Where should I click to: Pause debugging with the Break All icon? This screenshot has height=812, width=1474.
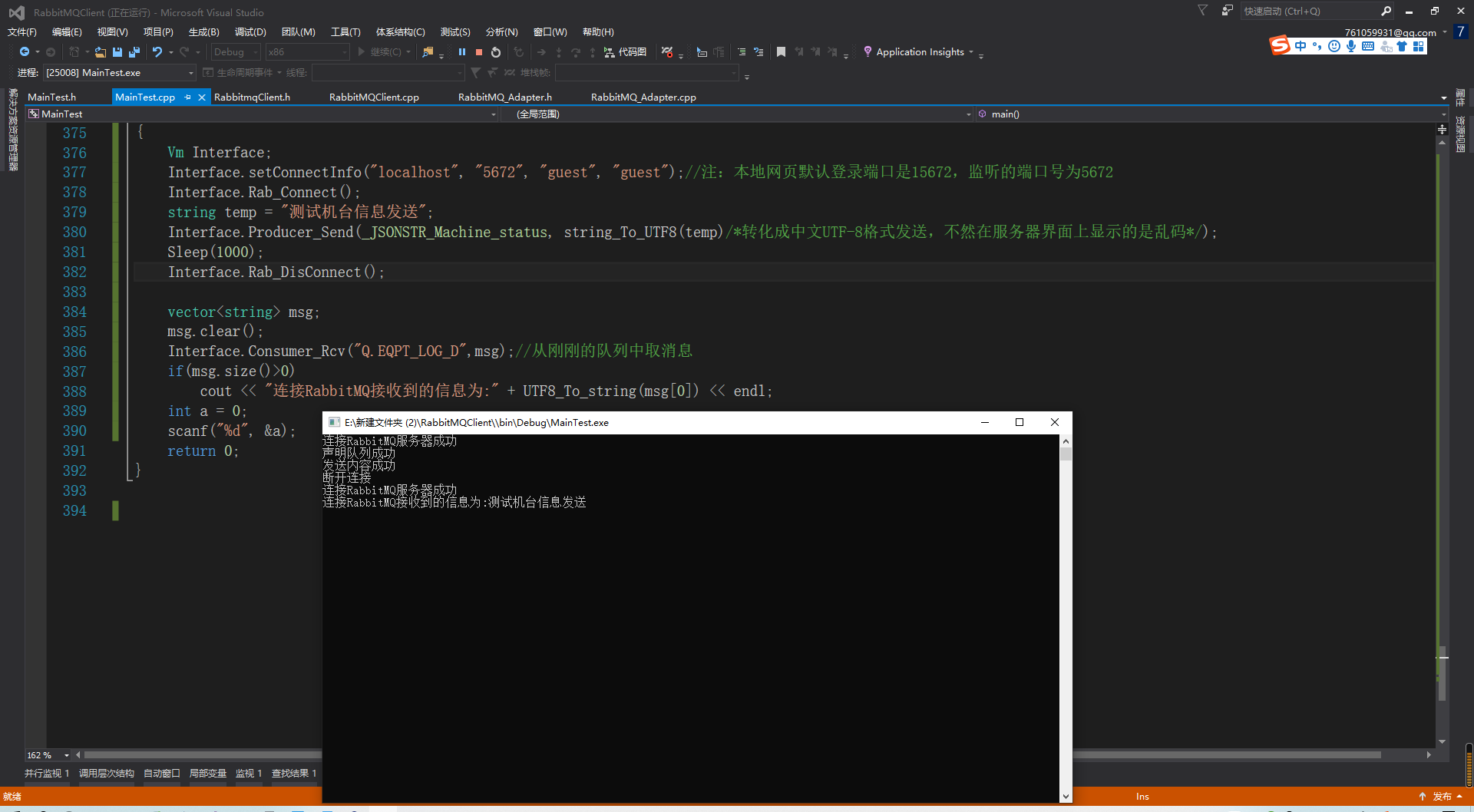462,52
